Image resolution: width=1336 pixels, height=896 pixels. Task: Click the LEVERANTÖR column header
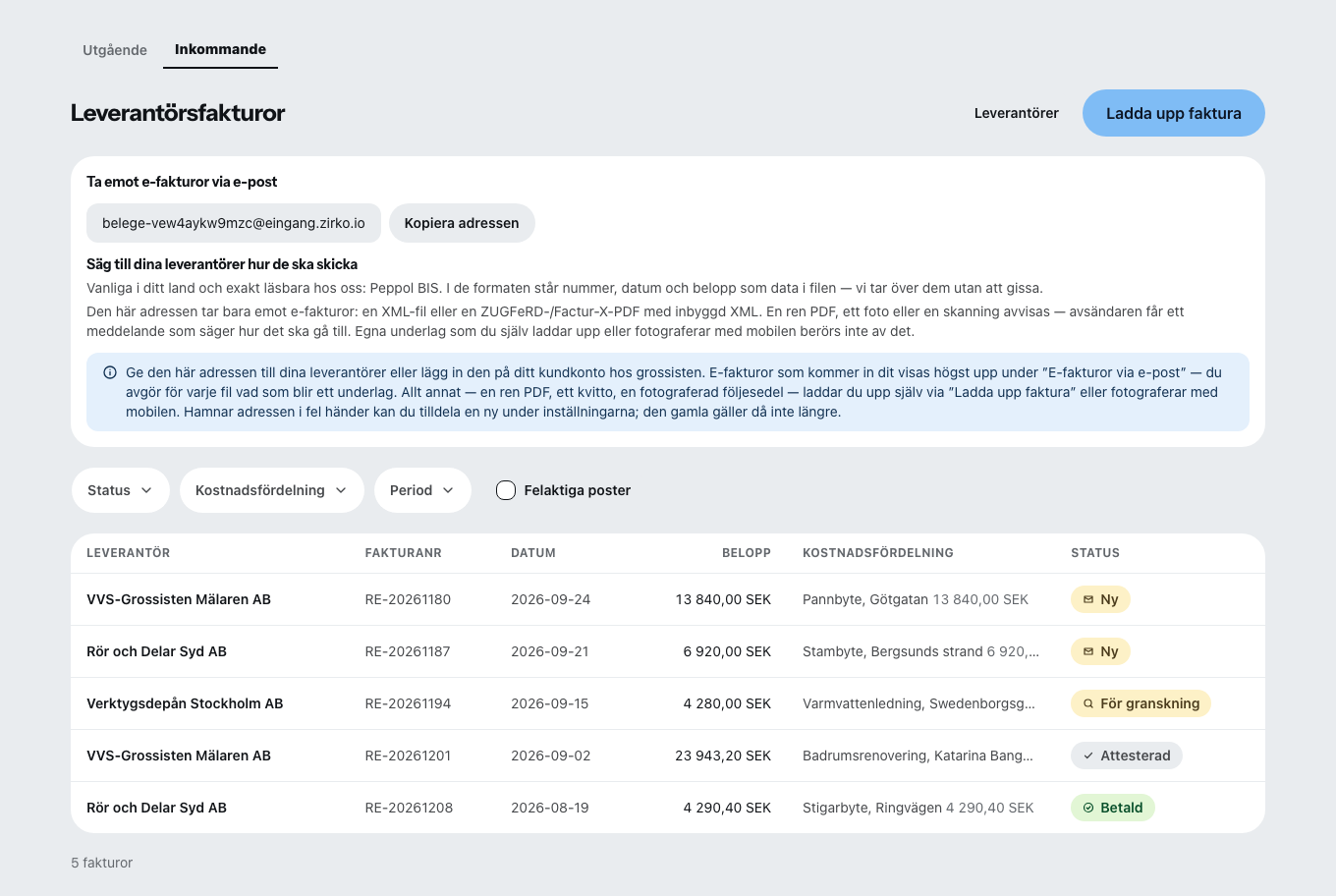(x=128, y=553)
